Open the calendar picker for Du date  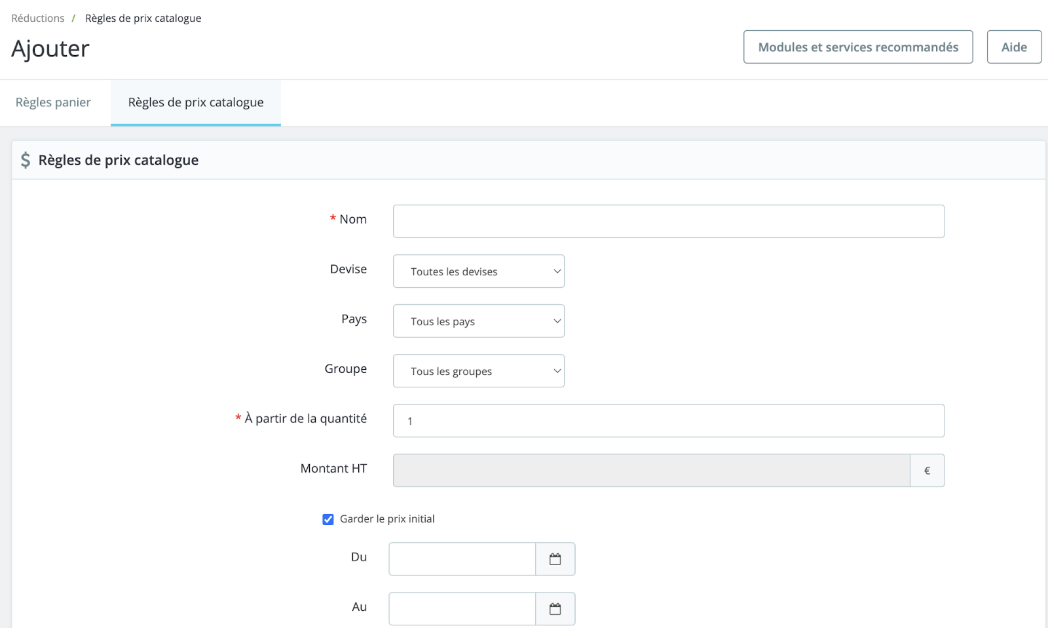pyautogui.click(x=555, y=559)
